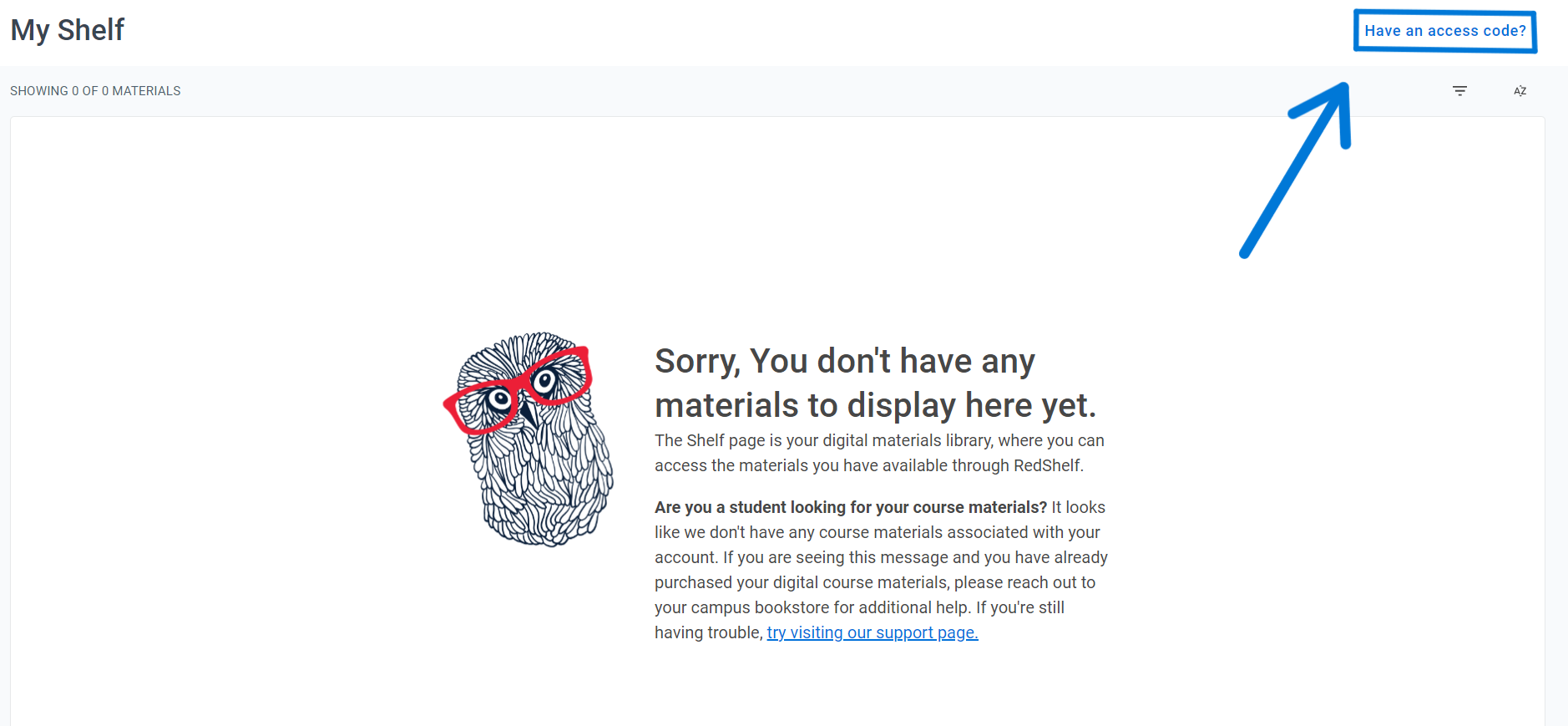Open the filter materials icon
The width and height of the screenshot is (1568, 726).
point(1459,91)
